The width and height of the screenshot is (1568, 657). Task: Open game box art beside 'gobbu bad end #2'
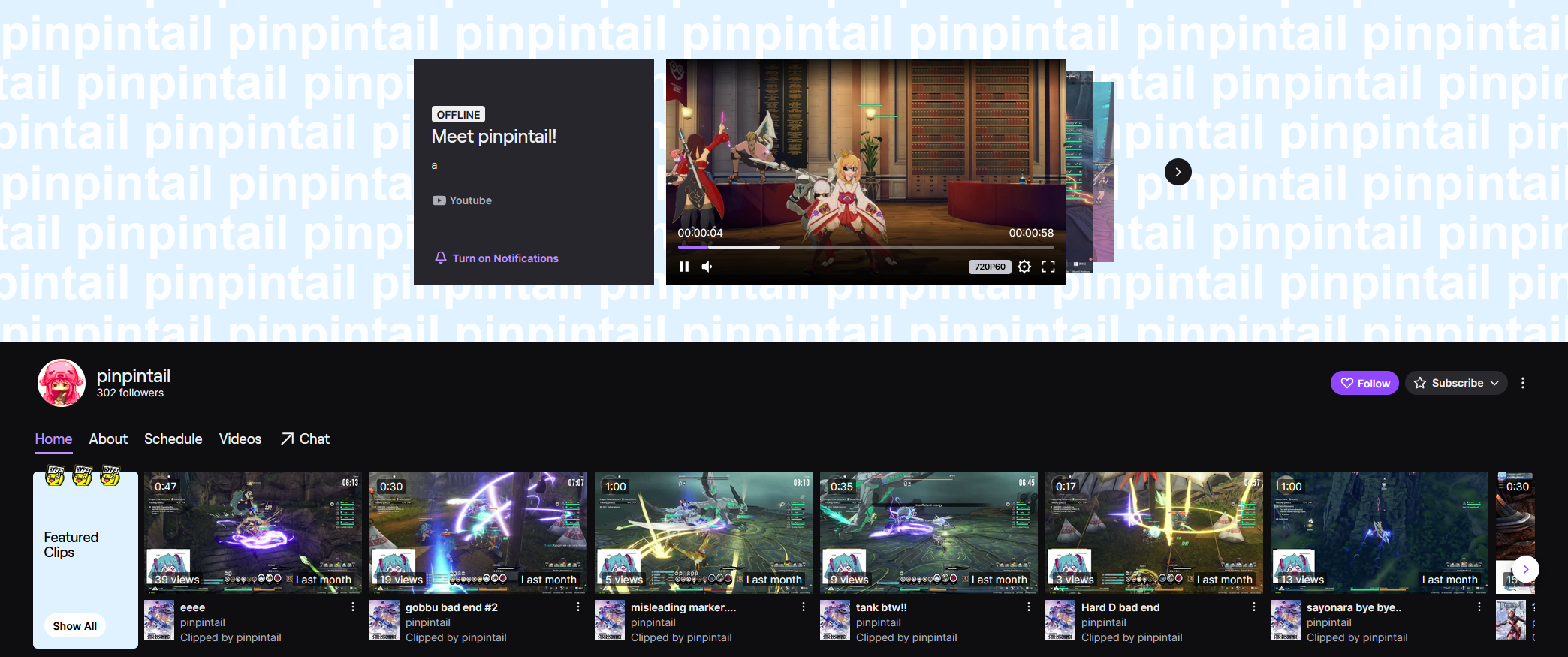click(384, 620)
